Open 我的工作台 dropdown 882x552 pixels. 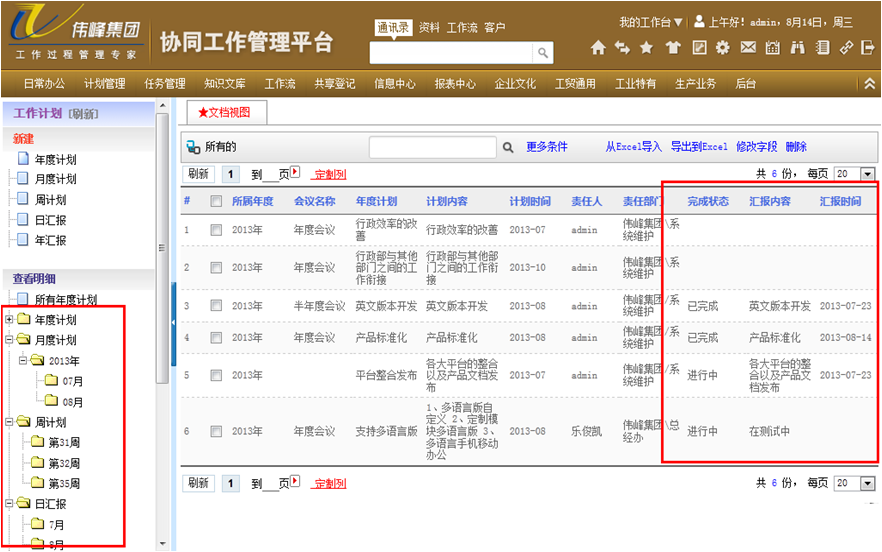click(x=651, y=23)
